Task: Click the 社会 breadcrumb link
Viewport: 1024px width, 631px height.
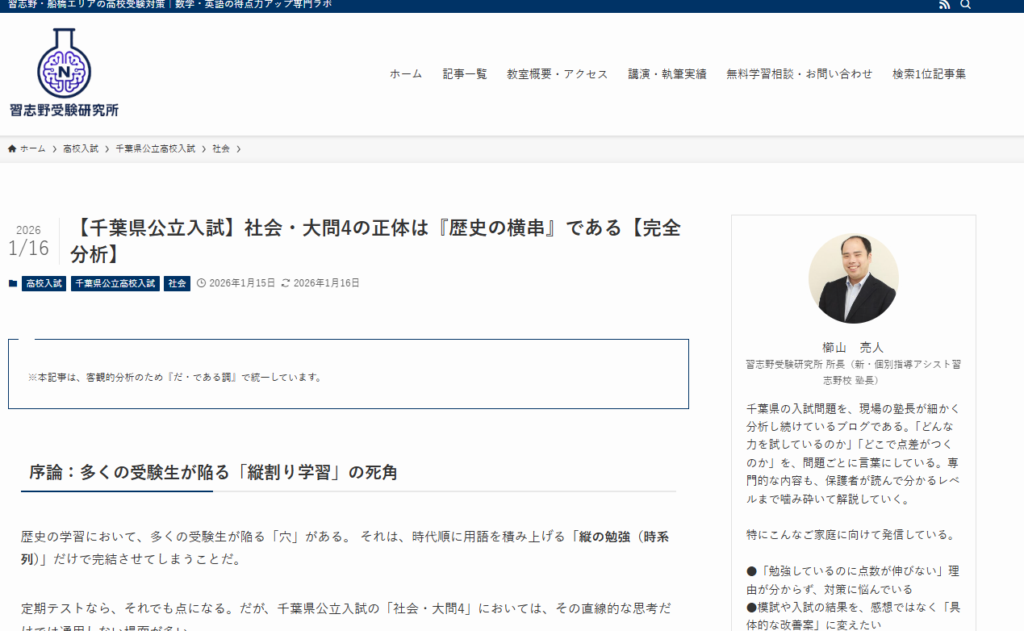Action: 221,149
